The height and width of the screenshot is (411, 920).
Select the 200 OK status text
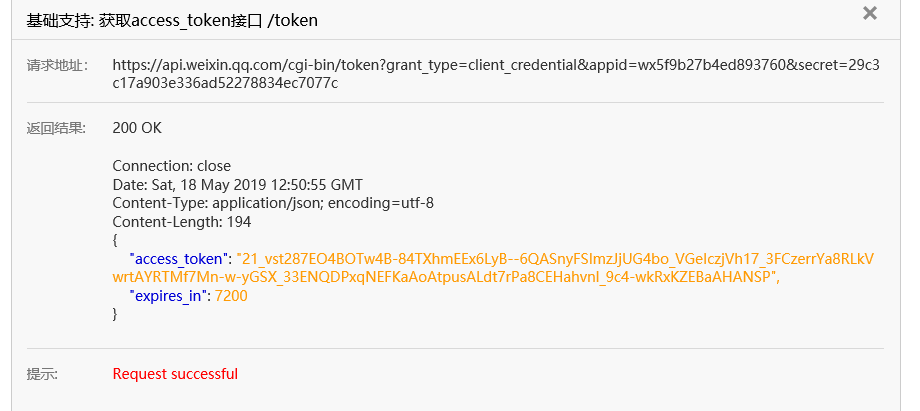click(x=137, y=128)
